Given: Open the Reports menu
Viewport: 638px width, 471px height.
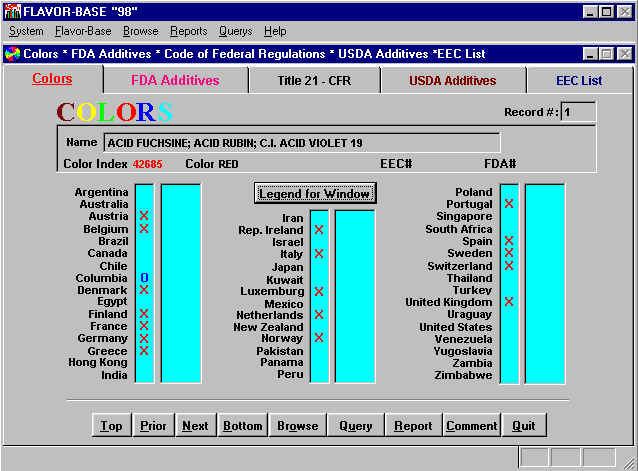Looking at the screenshot, I should point(188,31).
